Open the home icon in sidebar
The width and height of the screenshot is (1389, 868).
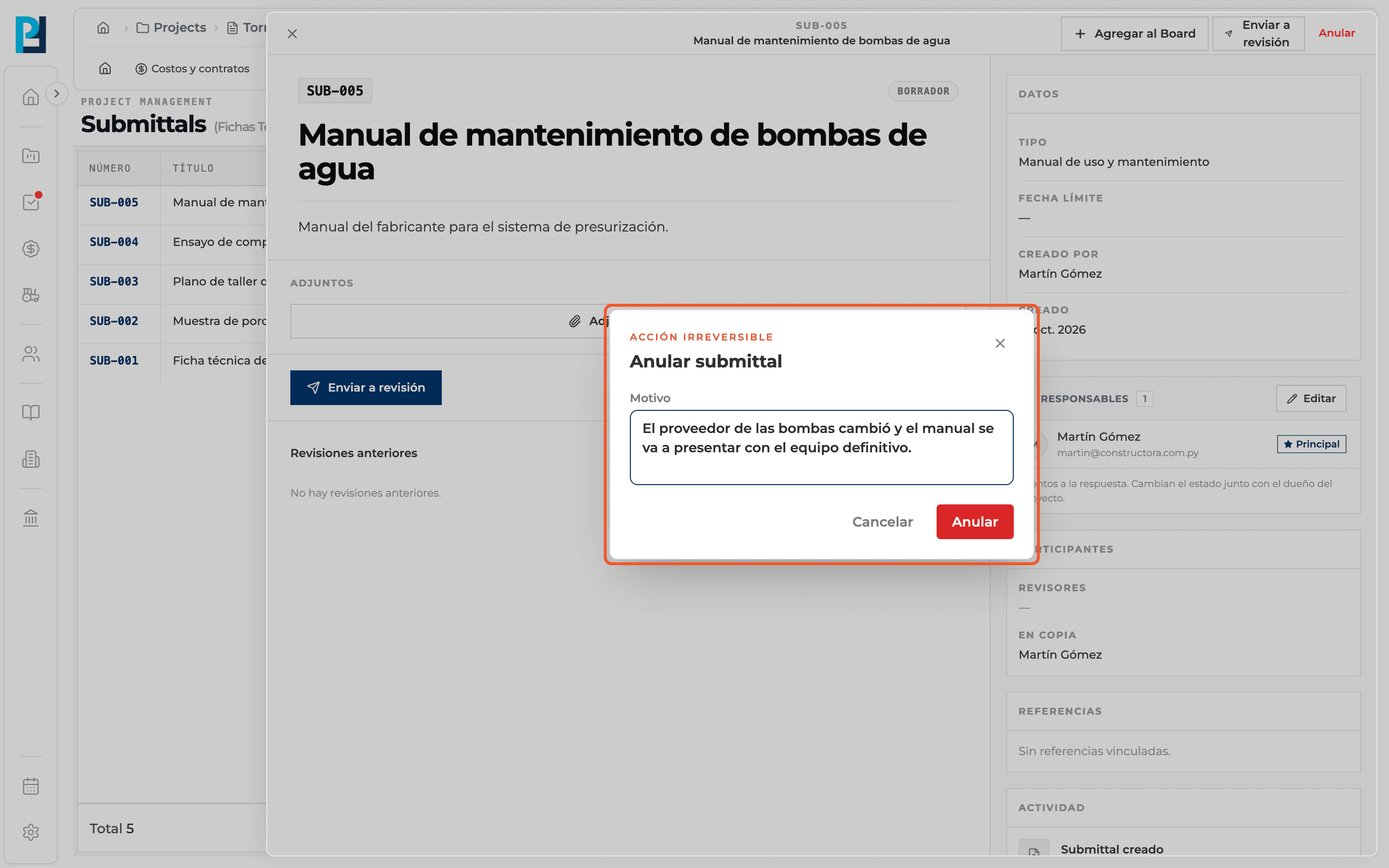(31, 97)
